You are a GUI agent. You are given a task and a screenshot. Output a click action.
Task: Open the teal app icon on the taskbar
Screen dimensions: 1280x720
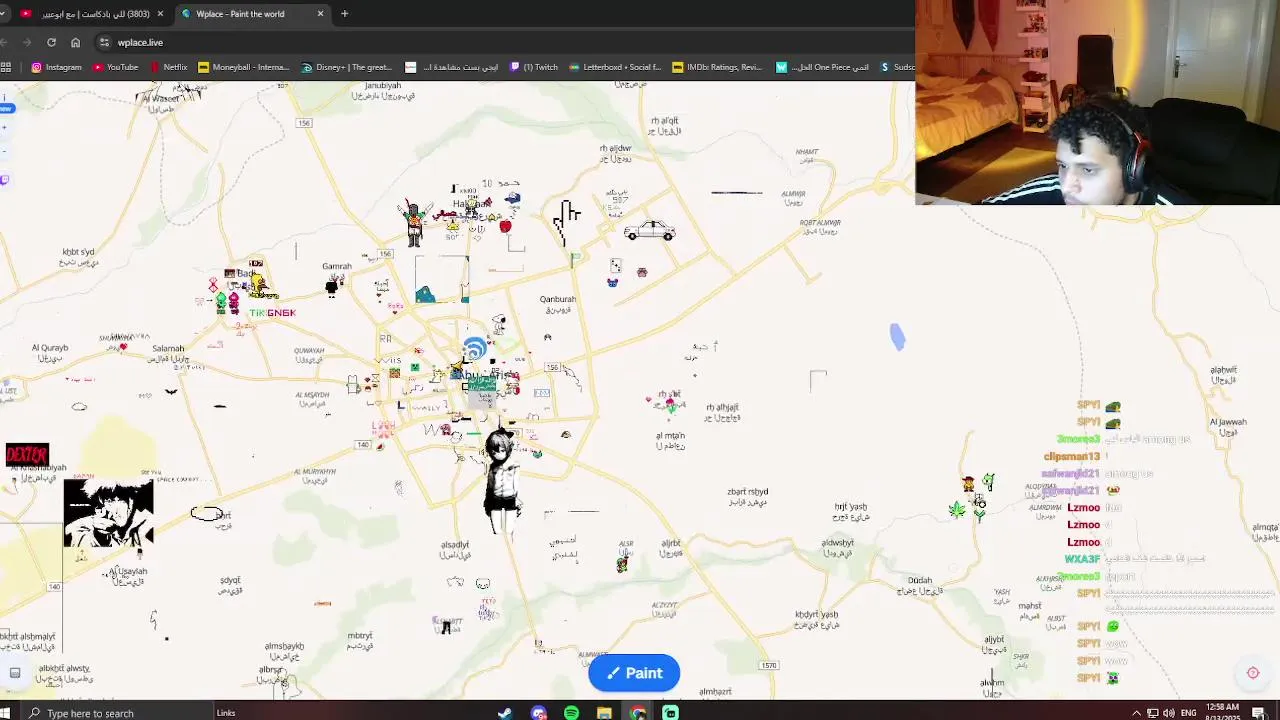tap(670, 713)
